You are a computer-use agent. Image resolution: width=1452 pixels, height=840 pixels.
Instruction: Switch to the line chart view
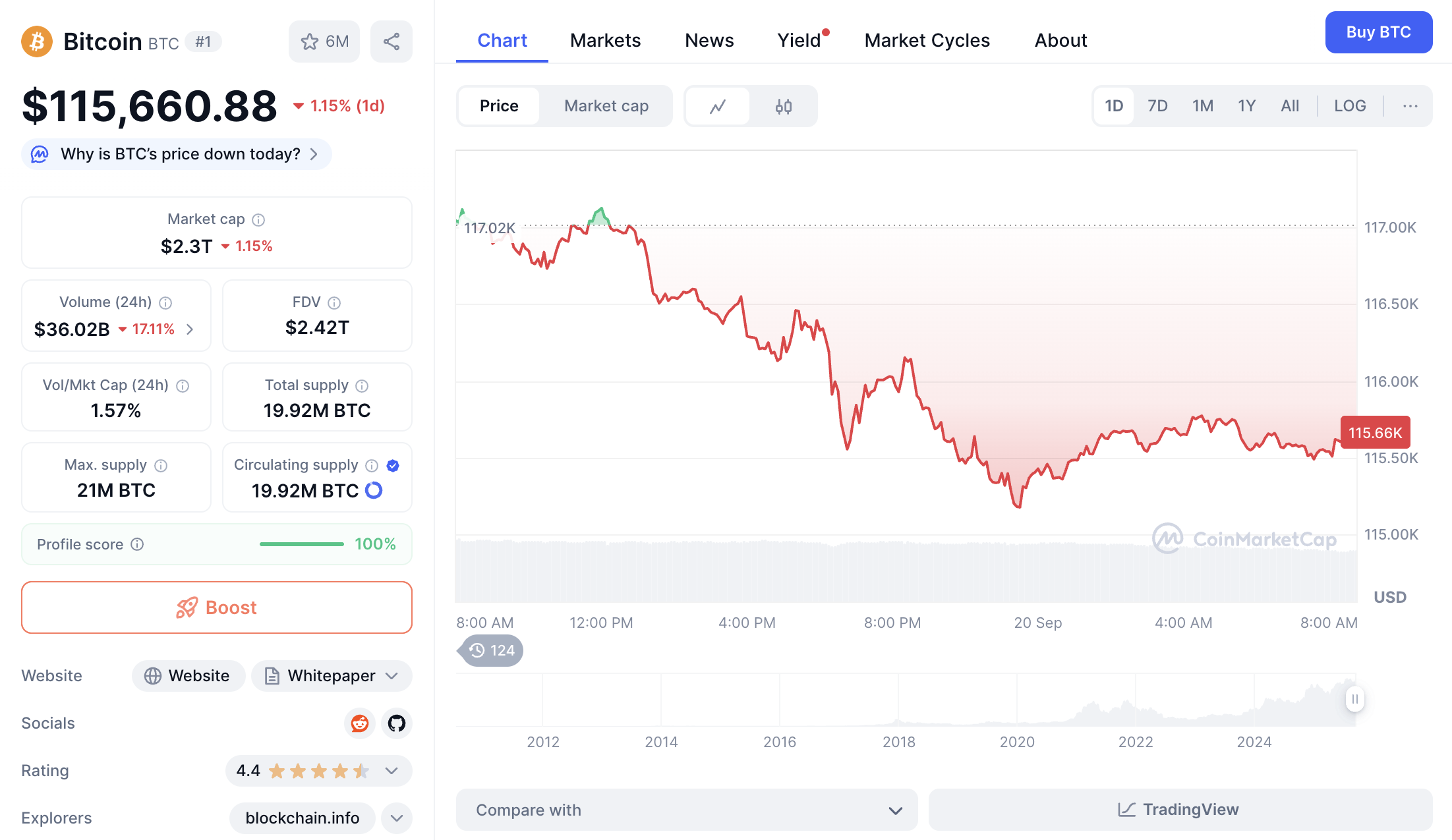pyautogui.click(x=718, y=106)
